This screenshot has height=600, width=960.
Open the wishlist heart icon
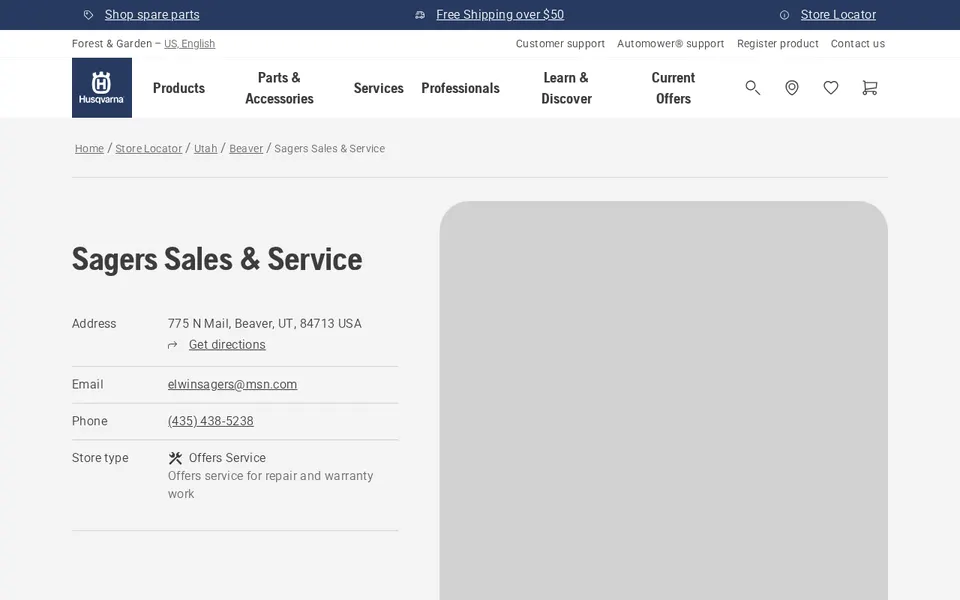[831, 88]
